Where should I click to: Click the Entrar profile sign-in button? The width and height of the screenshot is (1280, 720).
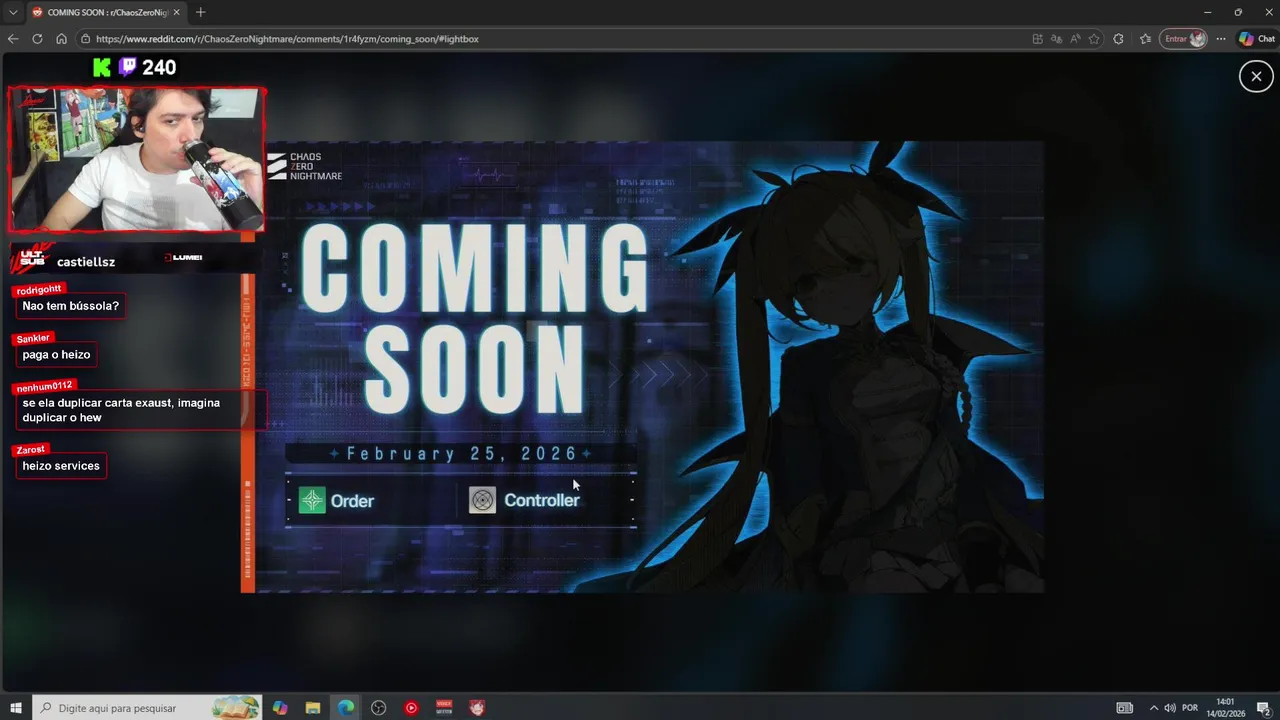pyautogui.click(x=1184, y=39)
